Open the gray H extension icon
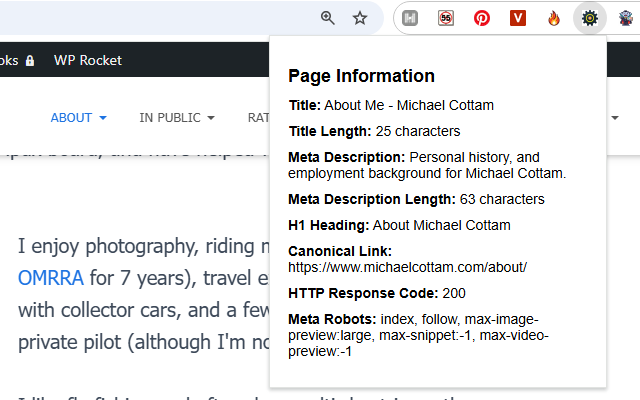This screenshot has width=640, height=400. click(x=410, y=18)
